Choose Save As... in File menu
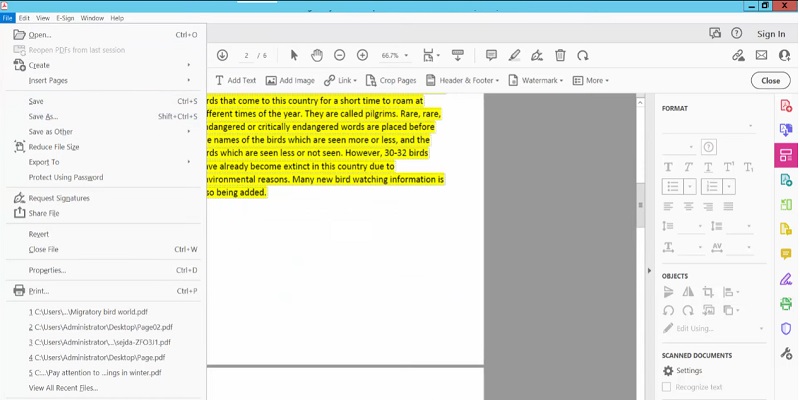 point(105,116)
